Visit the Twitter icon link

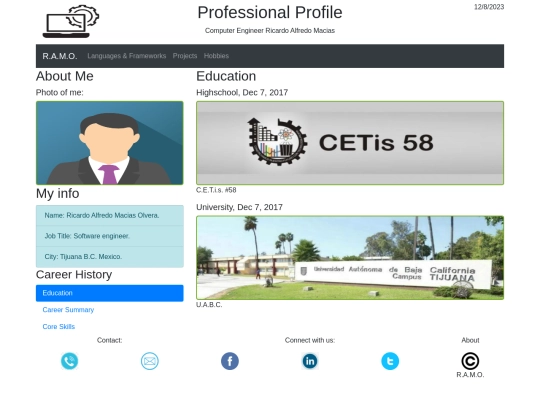390,361
